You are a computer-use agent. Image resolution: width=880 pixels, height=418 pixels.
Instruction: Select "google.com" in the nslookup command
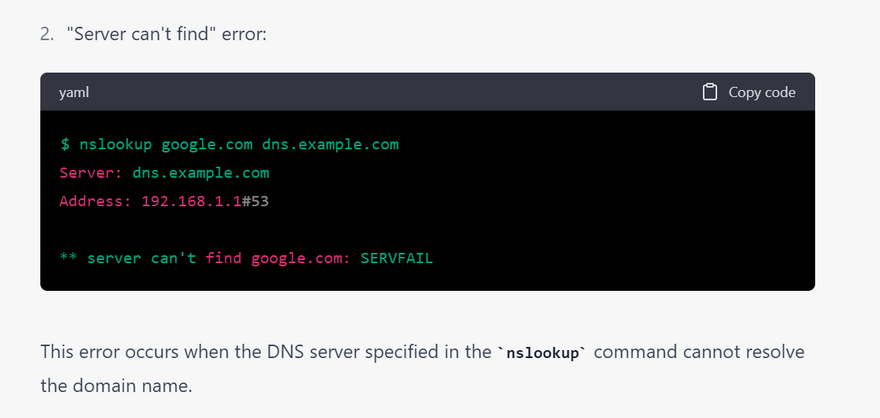point(207,144)
